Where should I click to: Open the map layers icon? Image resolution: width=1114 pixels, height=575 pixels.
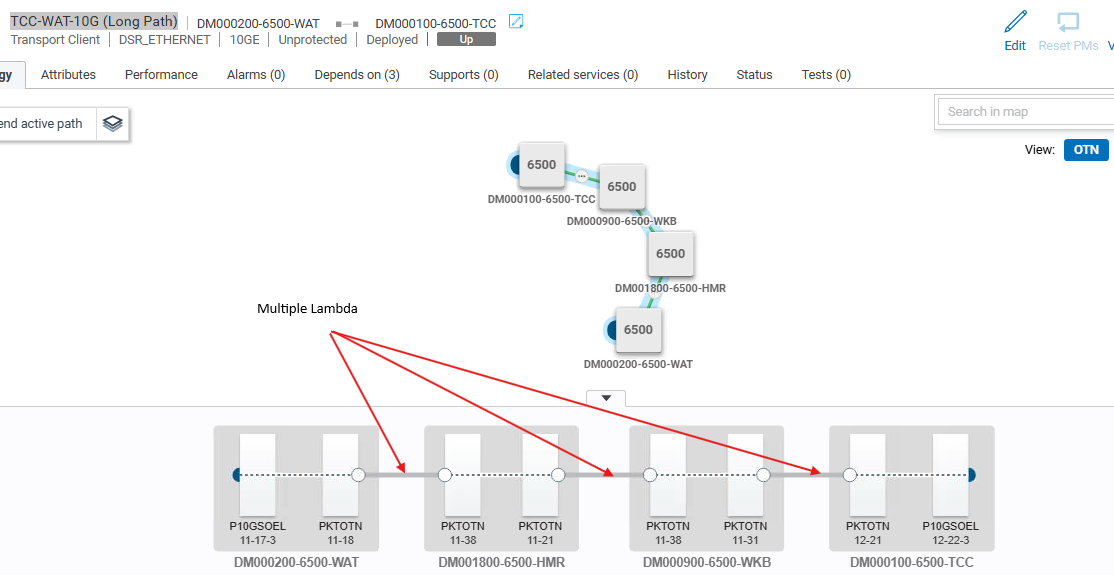point(113,124)
